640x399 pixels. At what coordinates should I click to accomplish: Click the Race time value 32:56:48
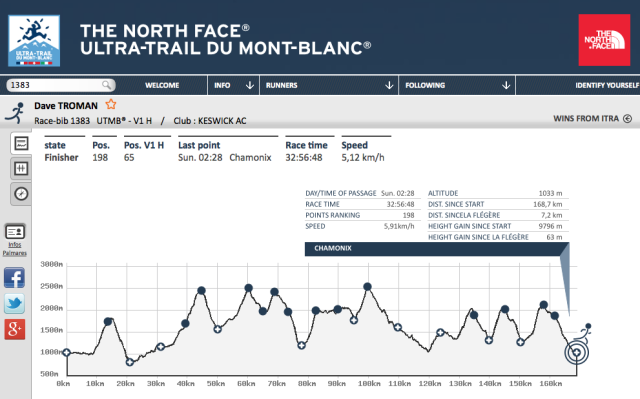pos(304,157)
